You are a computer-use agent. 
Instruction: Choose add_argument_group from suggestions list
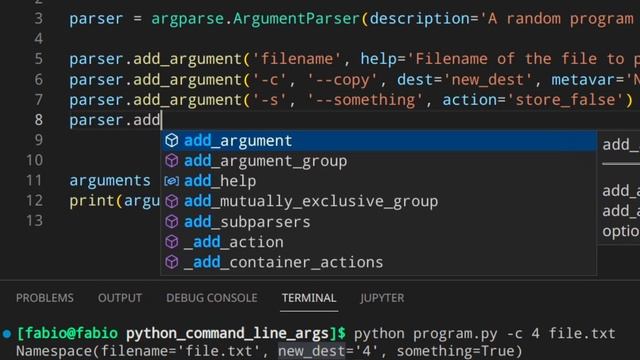(379, 161)
